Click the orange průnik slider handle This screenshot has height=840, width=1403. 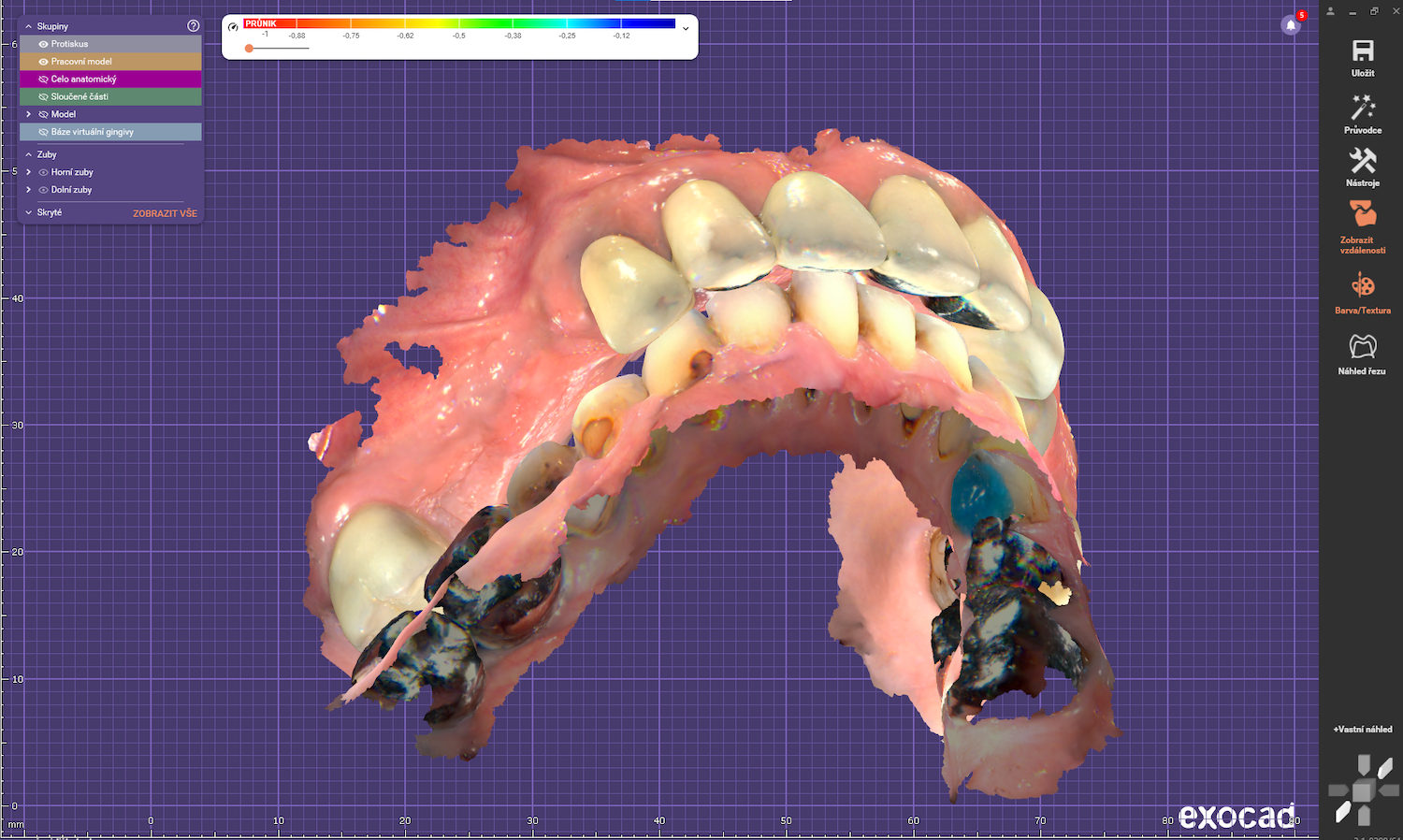pos(249,48)
